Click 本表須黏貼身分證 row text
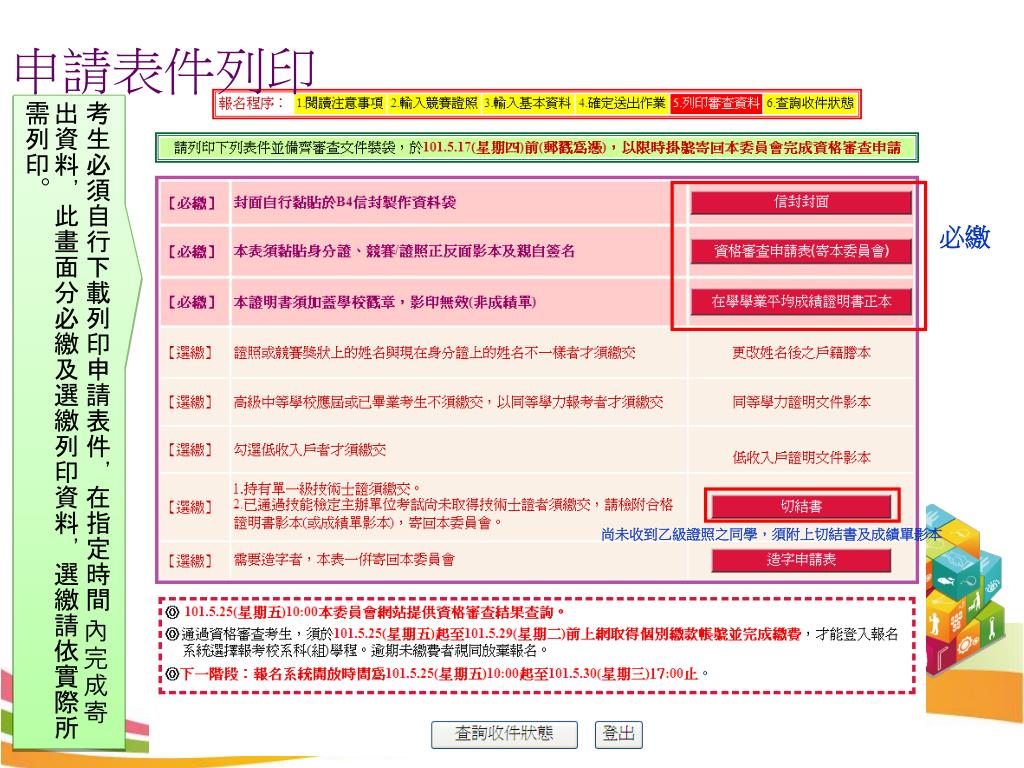This screenshot has height=768, width=1024. (404, 251)
